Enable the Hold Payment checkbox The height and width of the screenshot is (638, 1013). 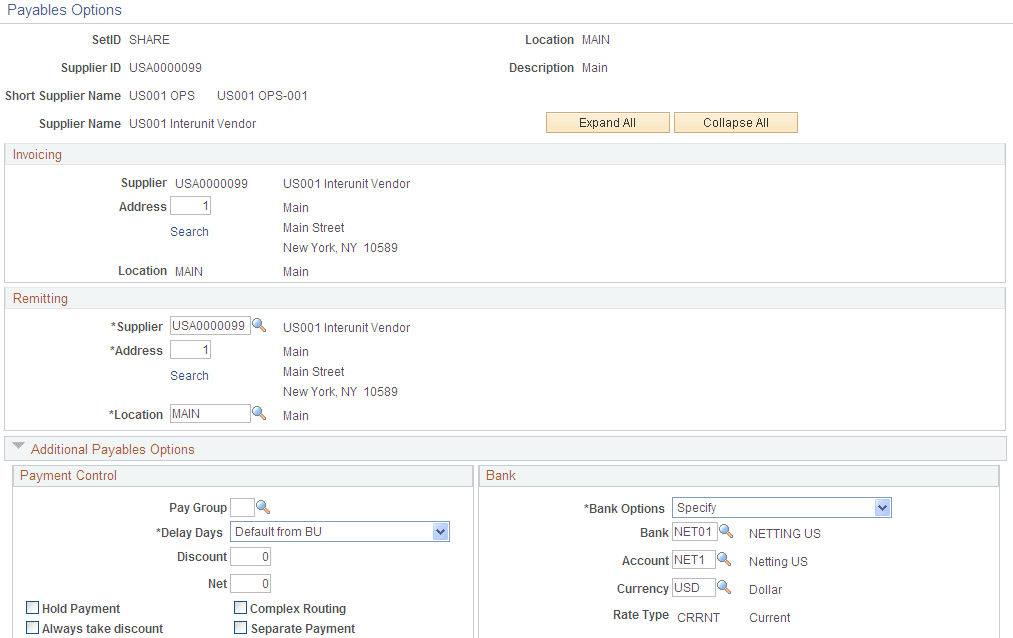tap(32, 607)
